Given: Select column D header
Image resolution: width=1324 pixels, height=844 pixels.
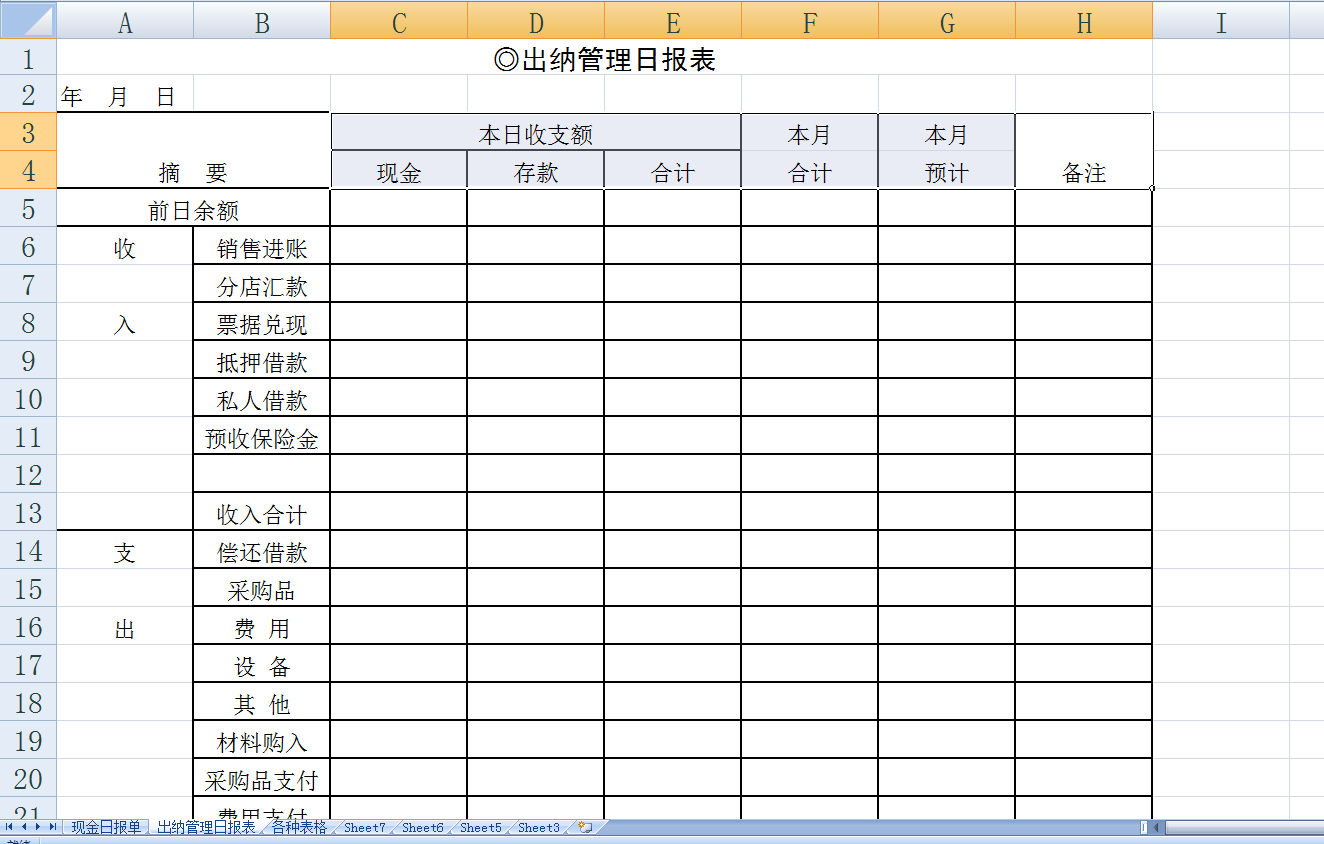Looking at the screenshot, I should pyautogui.click(x=536, y=19).
